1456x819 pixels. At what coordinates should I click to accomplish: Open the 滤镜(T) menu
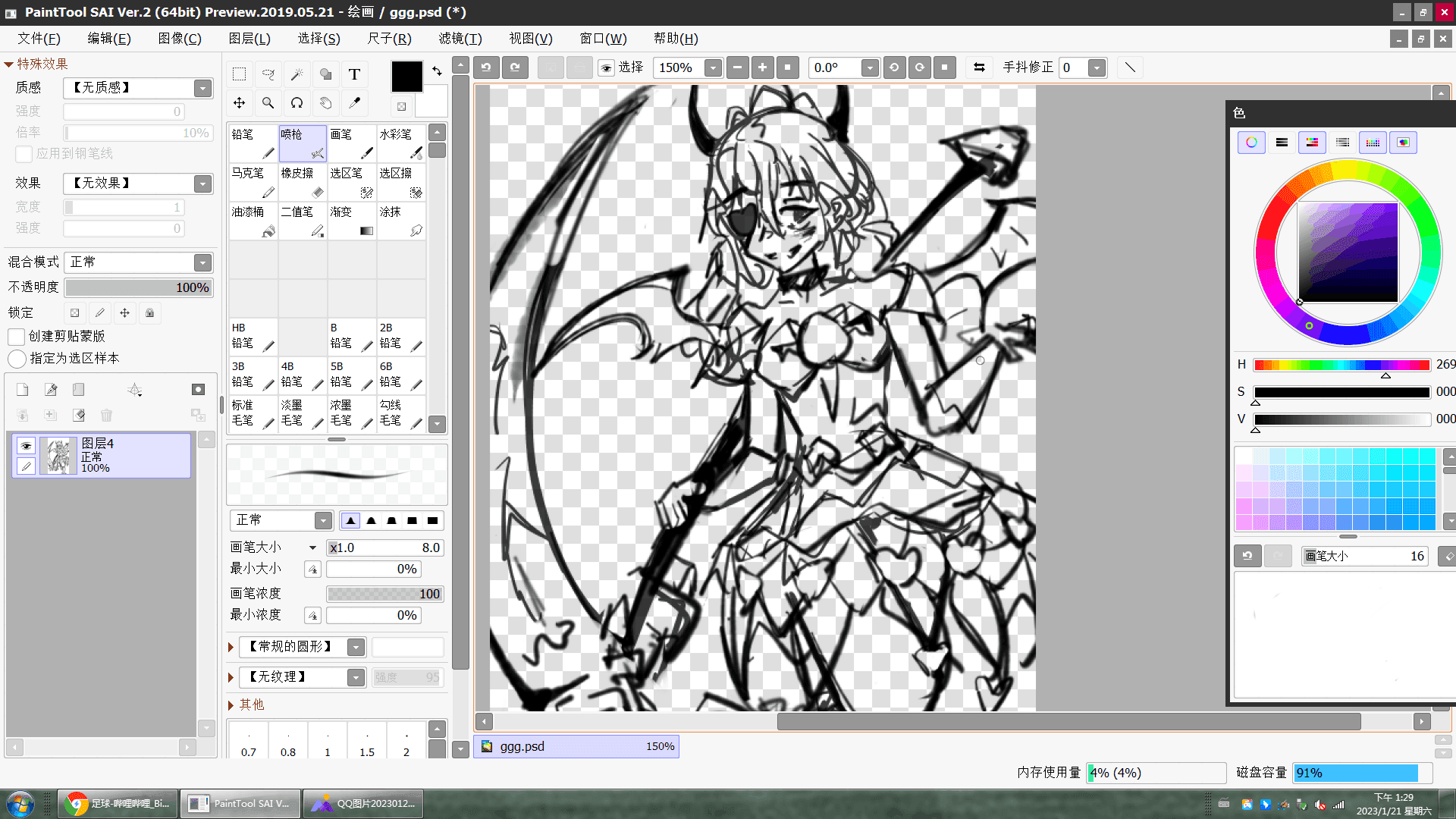coord(460,39)
